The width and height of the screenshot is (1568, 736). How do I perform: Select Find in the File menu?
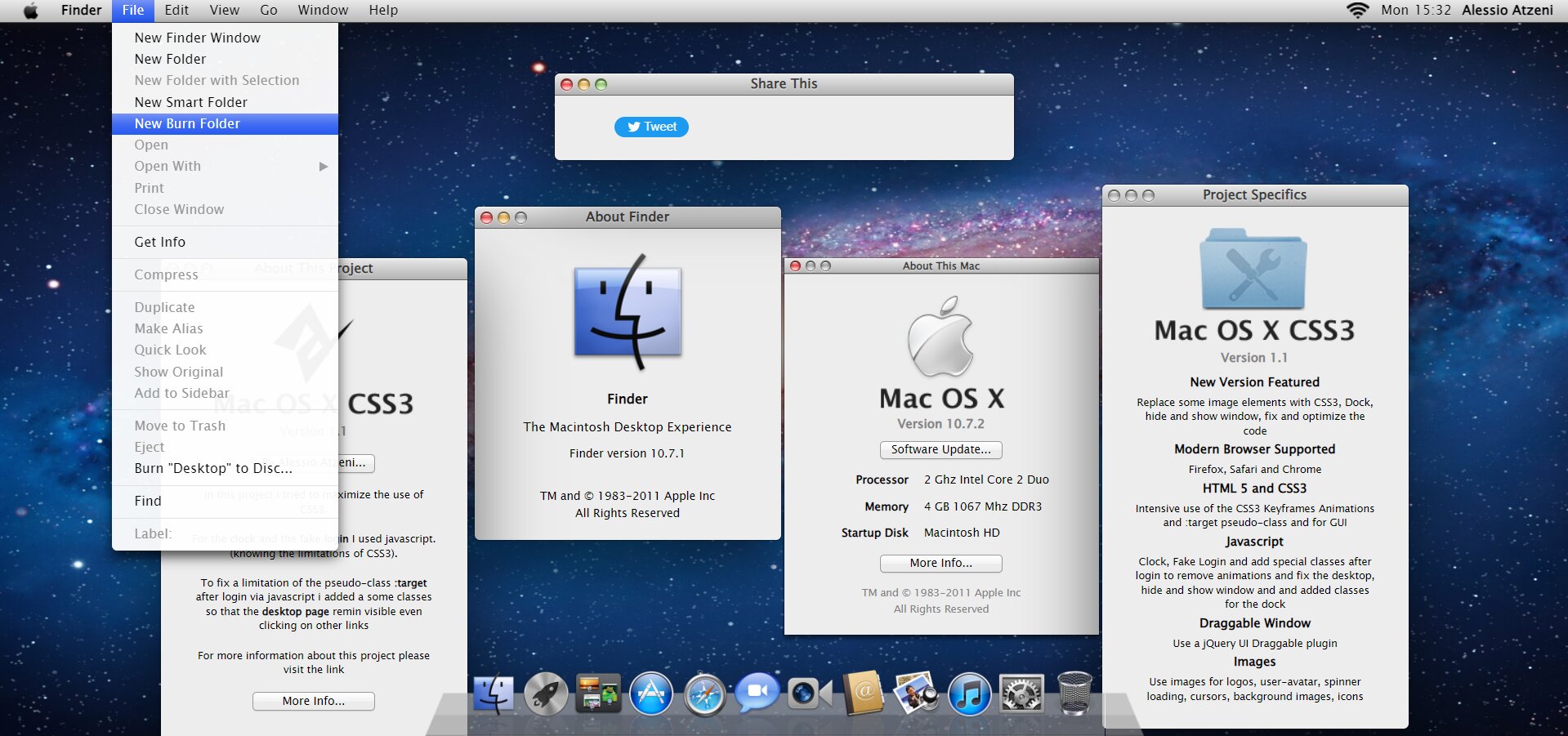point(225,501)
